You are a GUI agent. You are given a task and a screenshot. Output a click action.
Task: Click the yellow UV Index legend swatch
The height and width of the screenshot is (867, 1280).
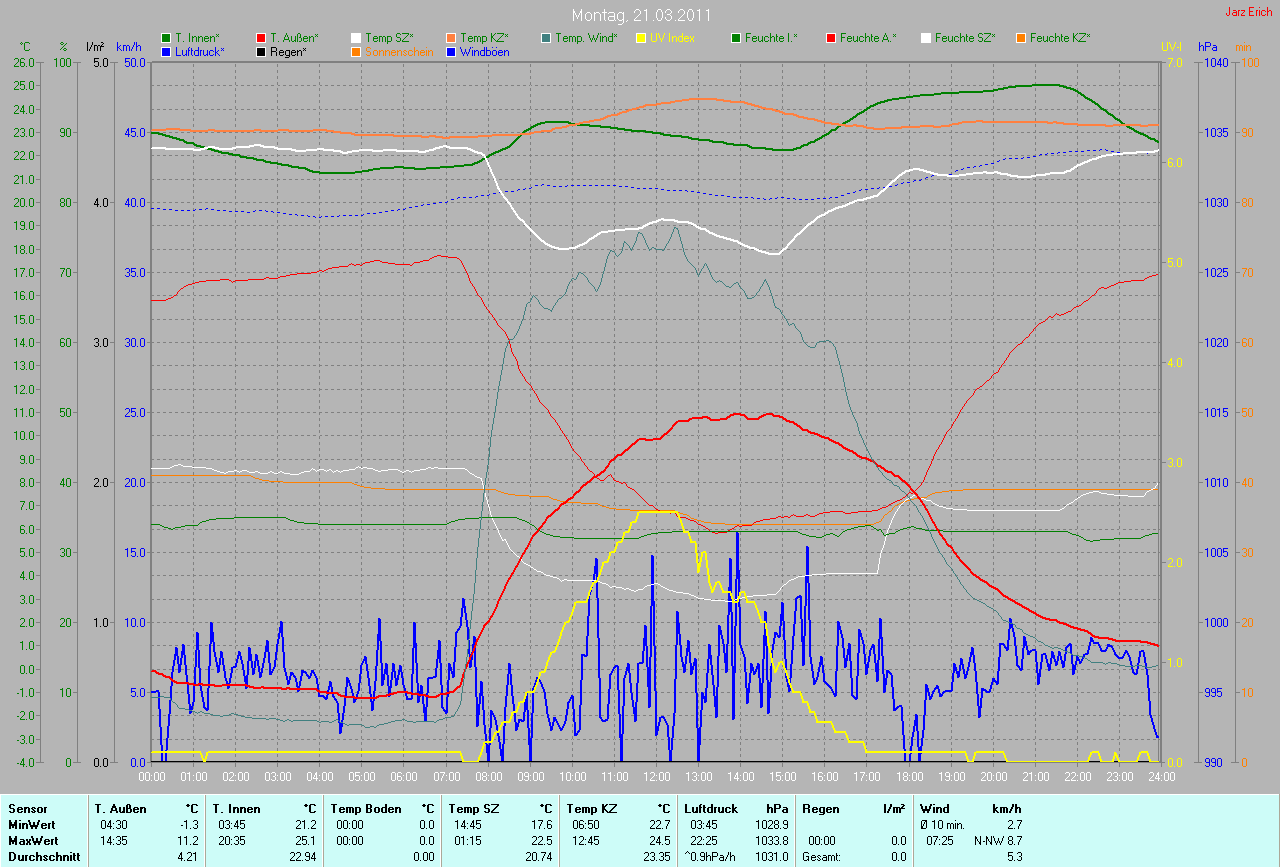(x=641, y=38)
